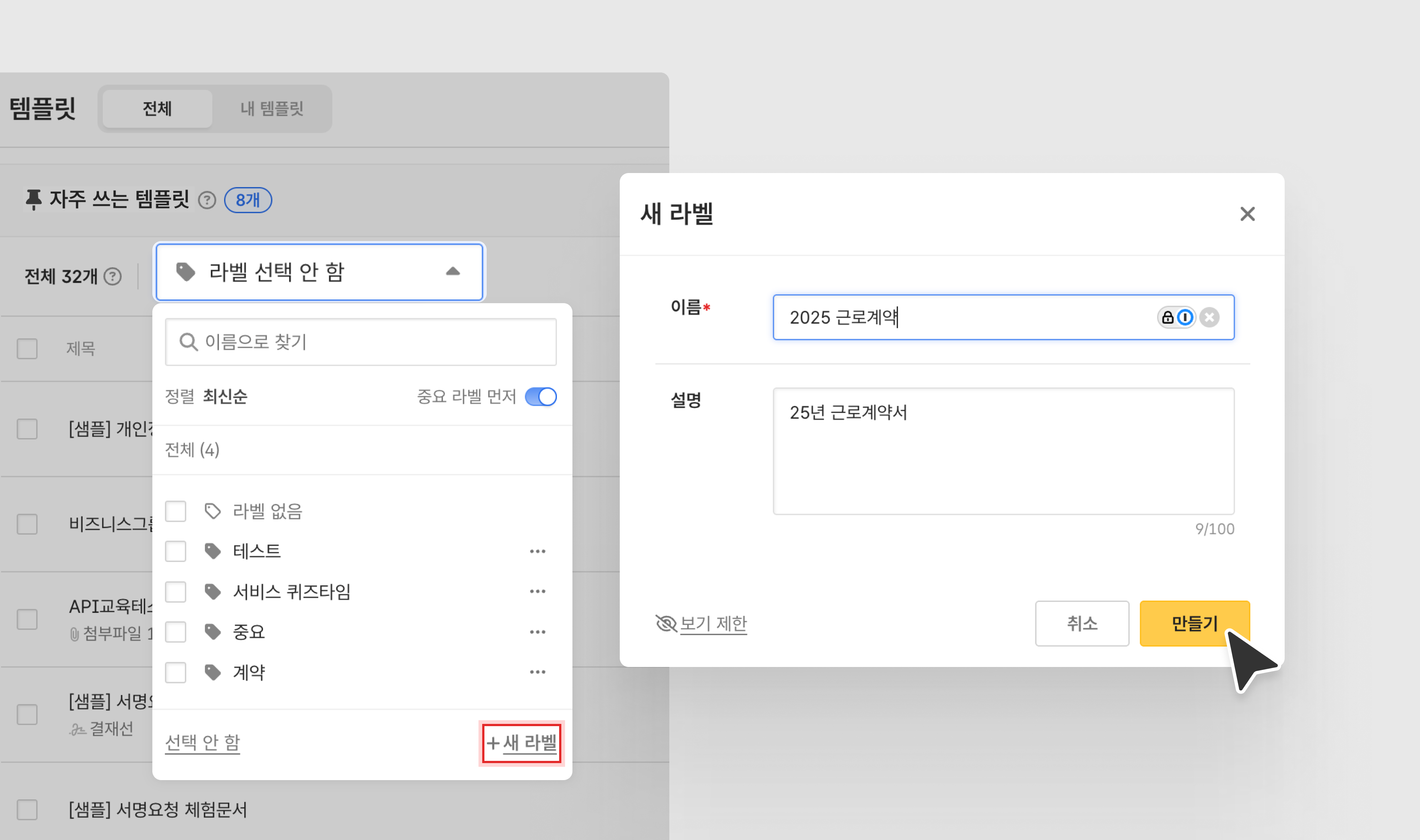Viewport: 1420px width, 840px height.
Task: Open more options for 테스트 label
Action: (x=537, y=551)
